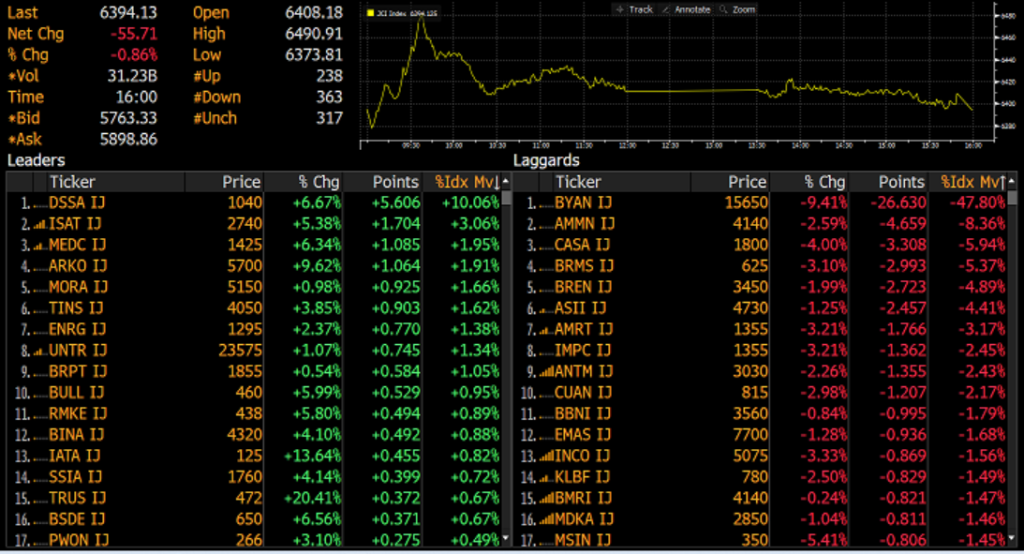This screenshot has height=554, width=1024.
Task: Select CASA IJ laggard ticker
Action: [x=582, y=245]
